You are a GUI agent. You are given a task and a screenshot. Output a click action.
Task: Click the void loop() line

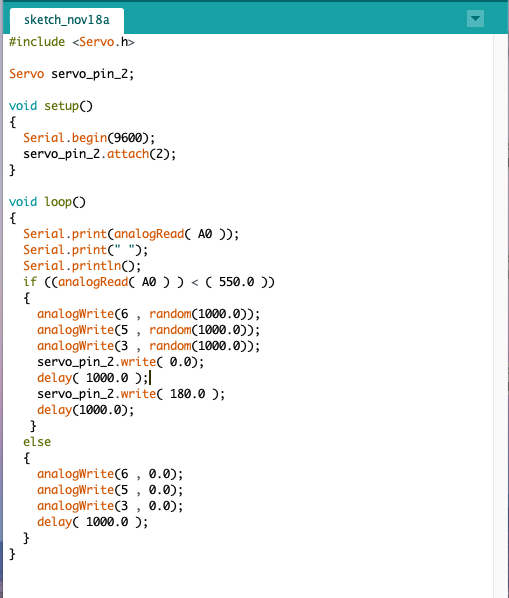pos(47,202)
